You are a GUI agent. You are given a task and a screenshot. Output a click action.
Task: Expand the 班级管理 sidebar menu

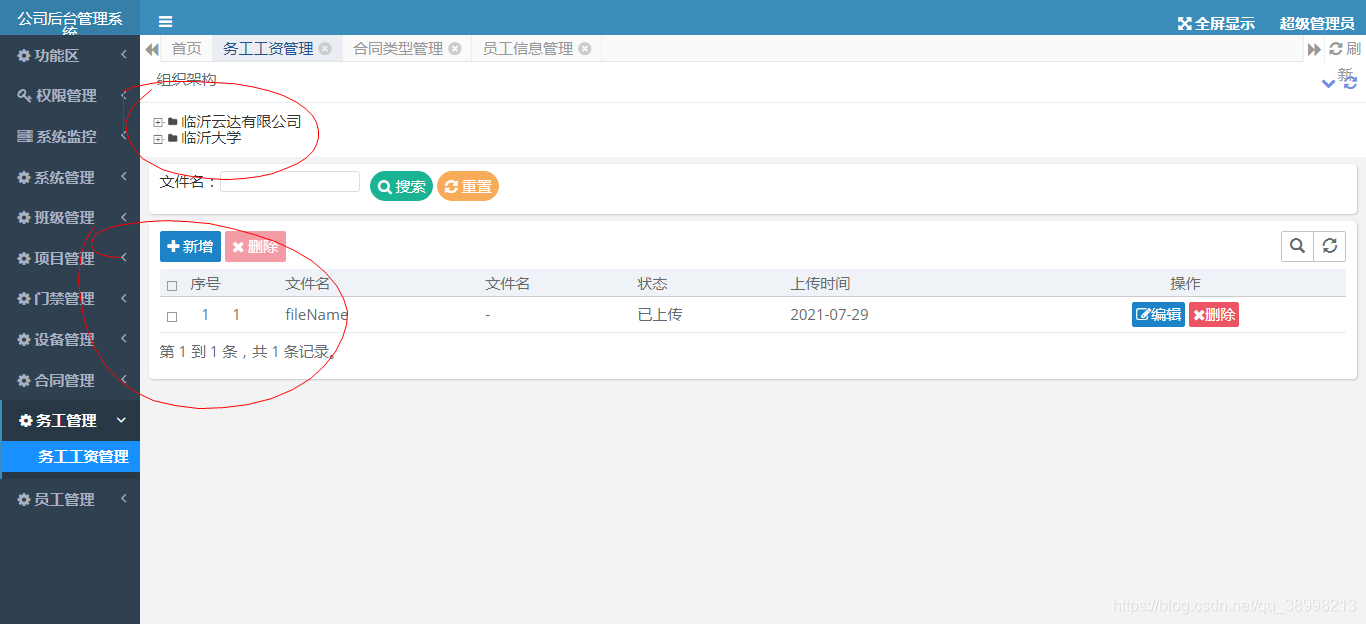70,218
